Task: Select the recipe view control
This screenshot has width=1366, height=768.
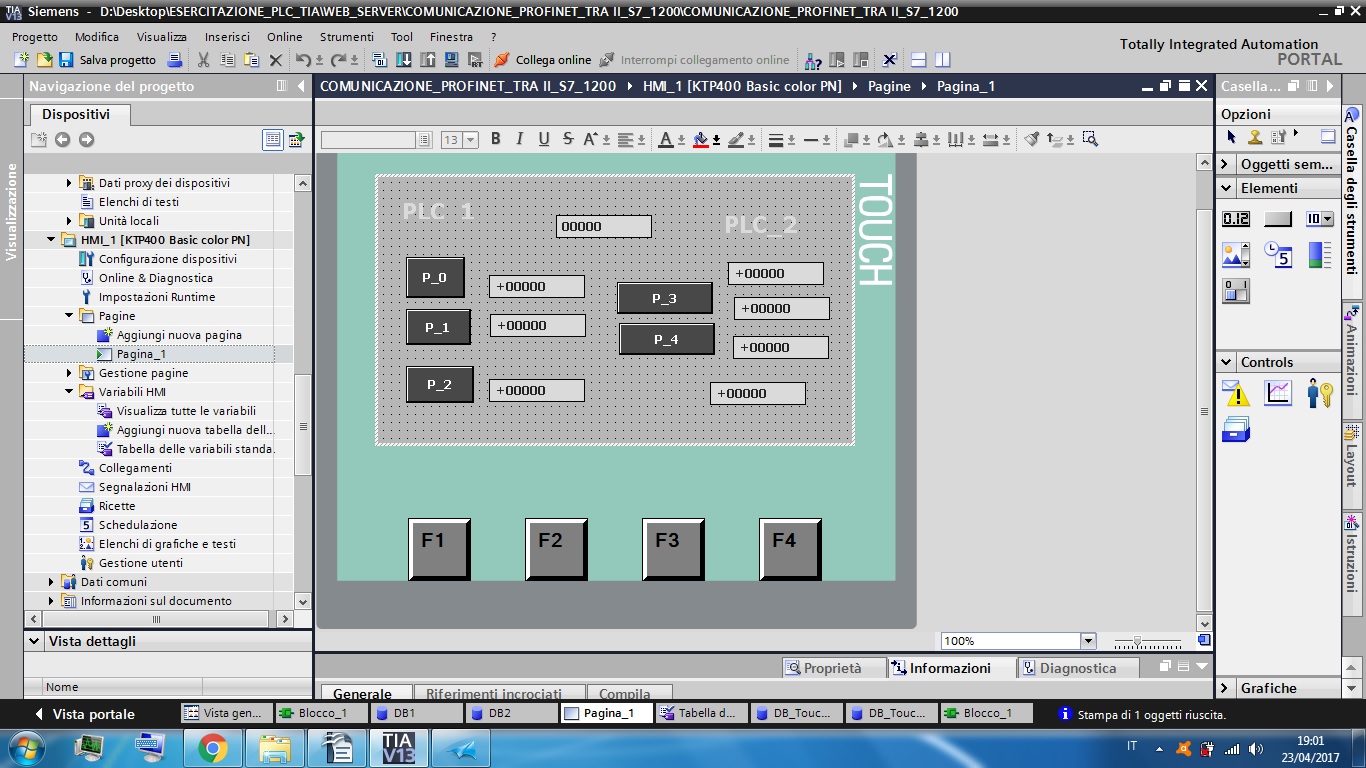Action: [x=1236, y=430]
